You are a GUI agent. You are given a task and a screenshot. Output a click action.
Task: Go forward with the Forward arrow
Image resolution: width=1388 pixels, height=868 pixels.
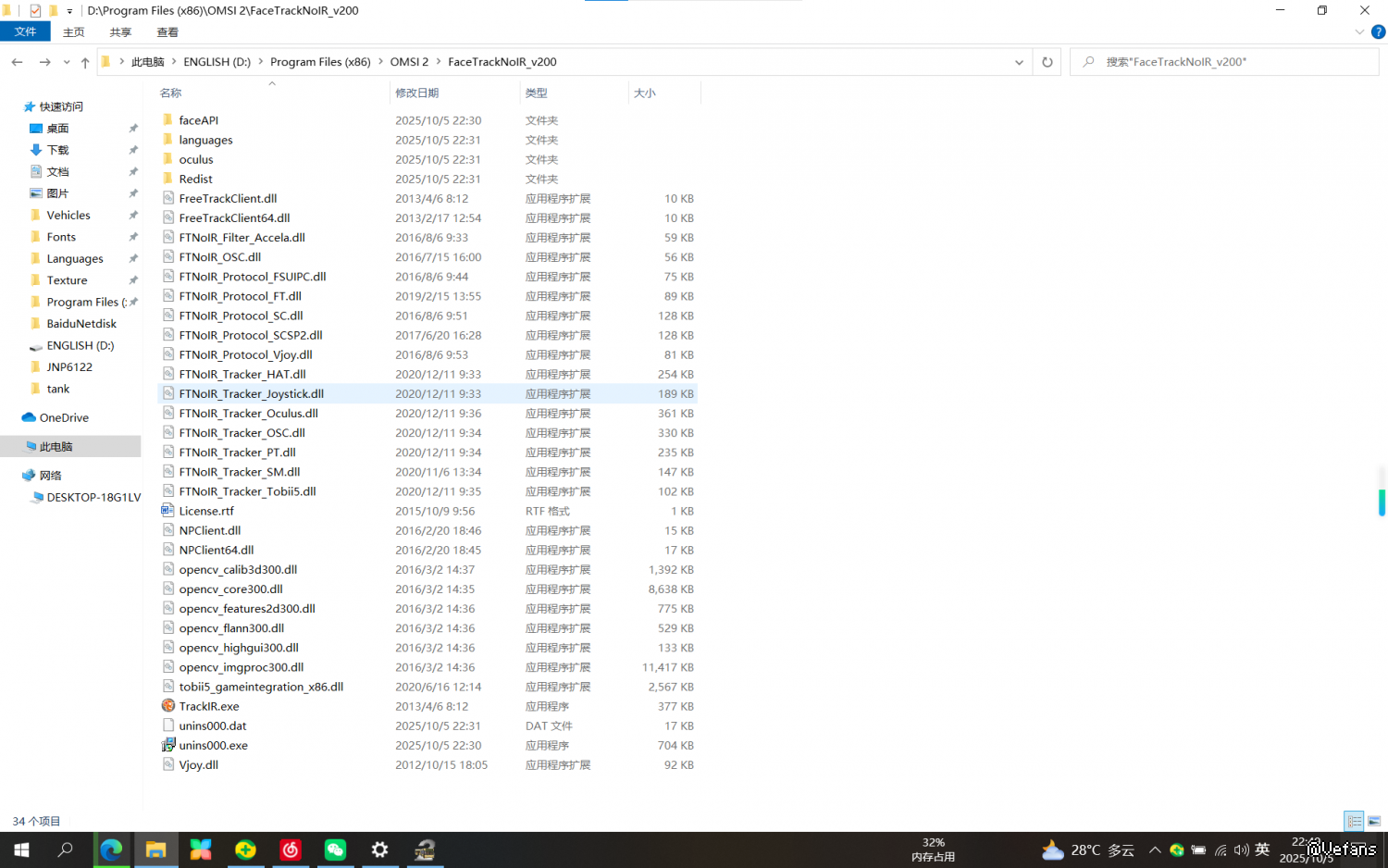tap(44, 62)
